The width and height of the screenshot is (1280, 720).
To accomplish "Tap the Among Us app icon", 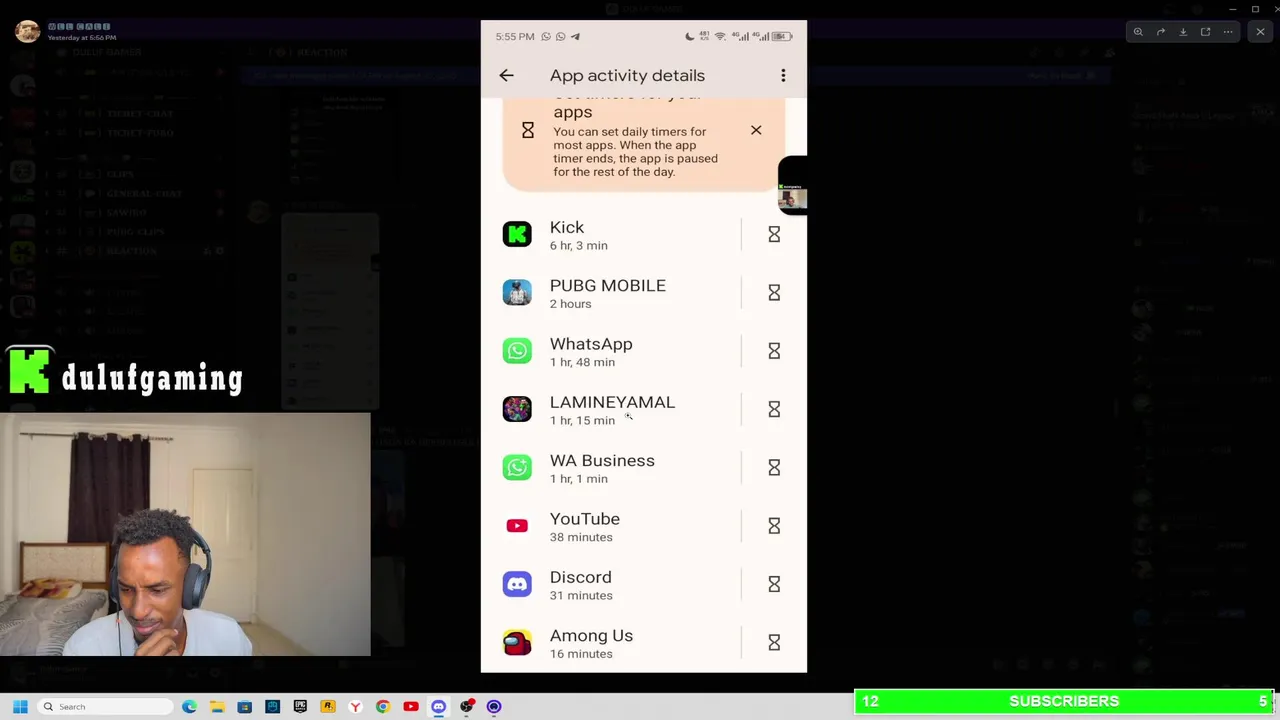I will pos(517,642).
